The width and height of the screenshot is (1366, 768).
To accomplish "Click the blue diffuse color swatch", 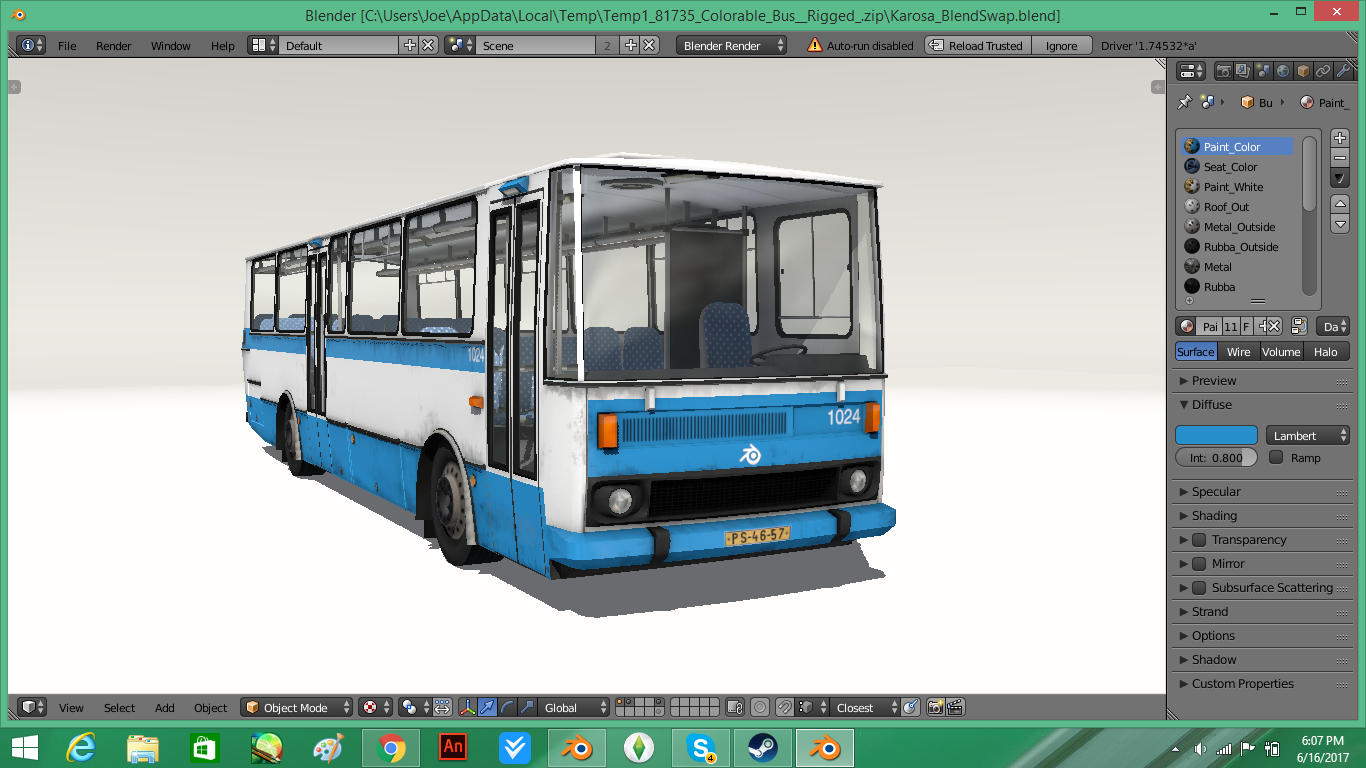I will tap(1216, 435).
